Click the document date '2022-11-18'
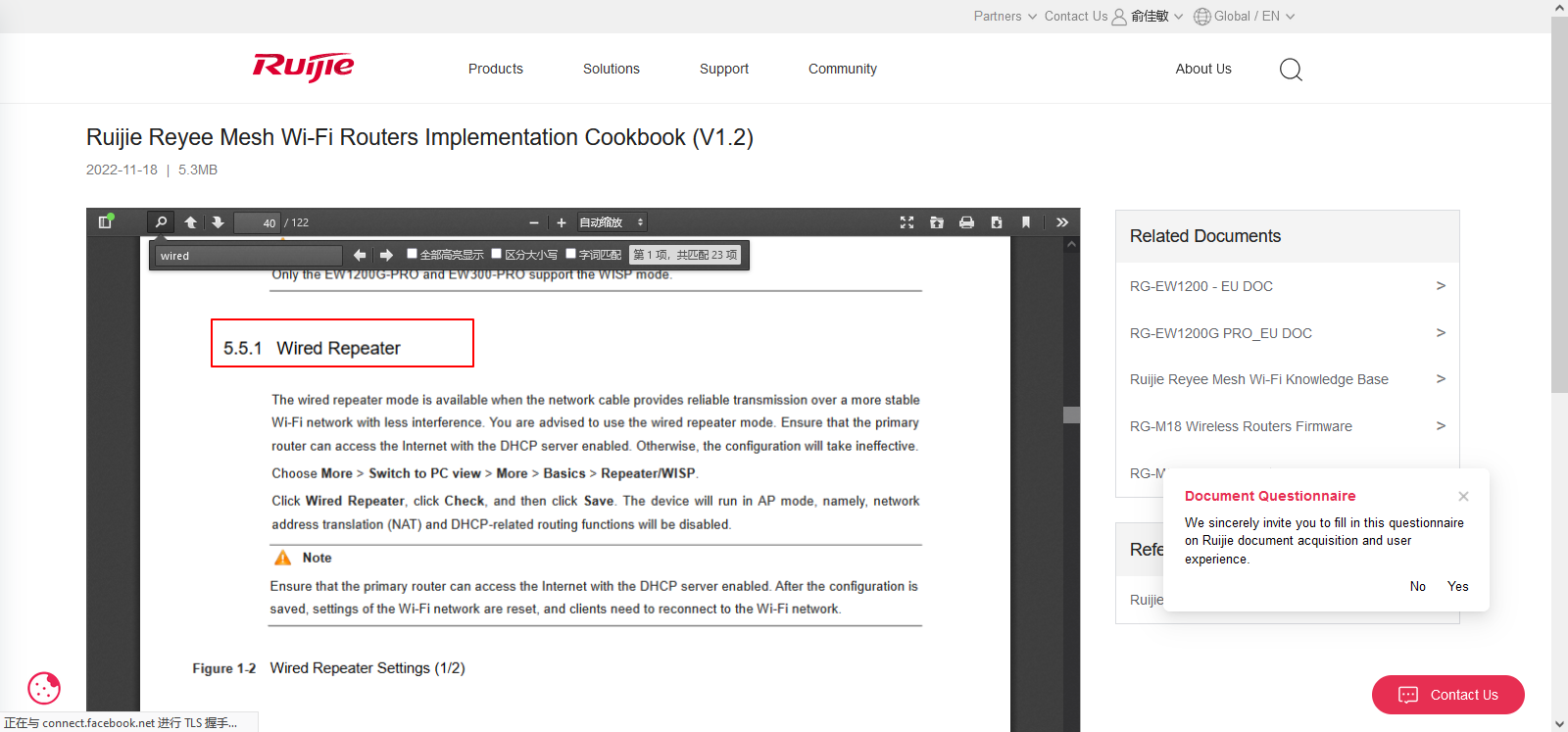 tap(122, 170)
